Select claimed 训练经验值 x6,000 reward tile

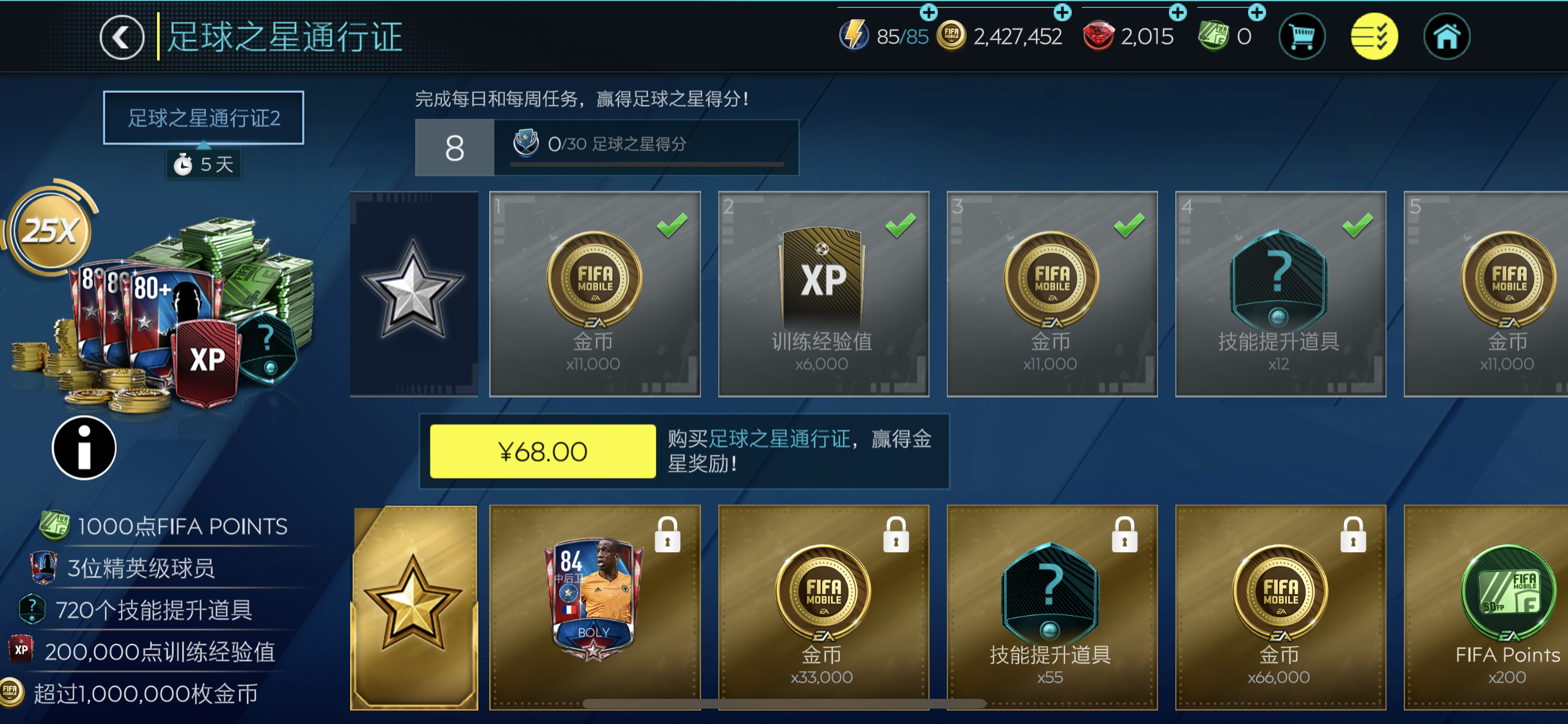[823, 294]
